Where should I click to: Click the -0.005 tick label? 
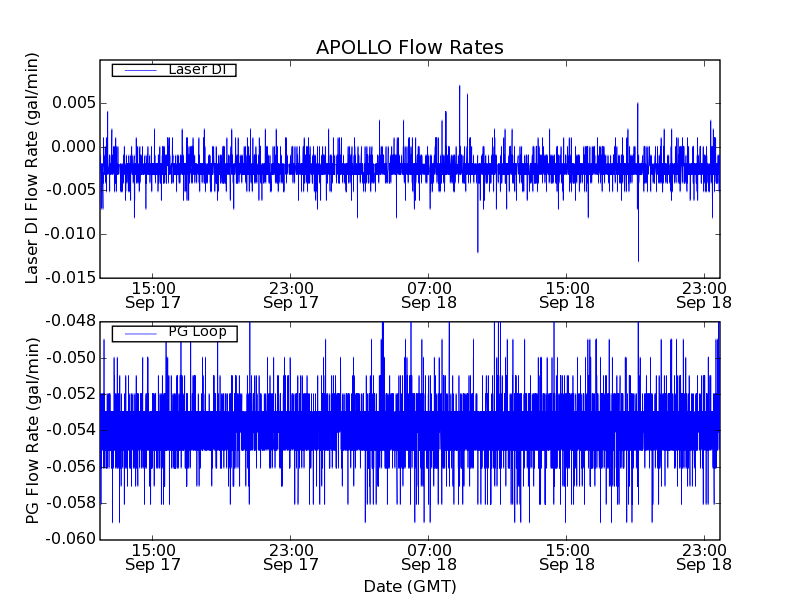(70, 190)
